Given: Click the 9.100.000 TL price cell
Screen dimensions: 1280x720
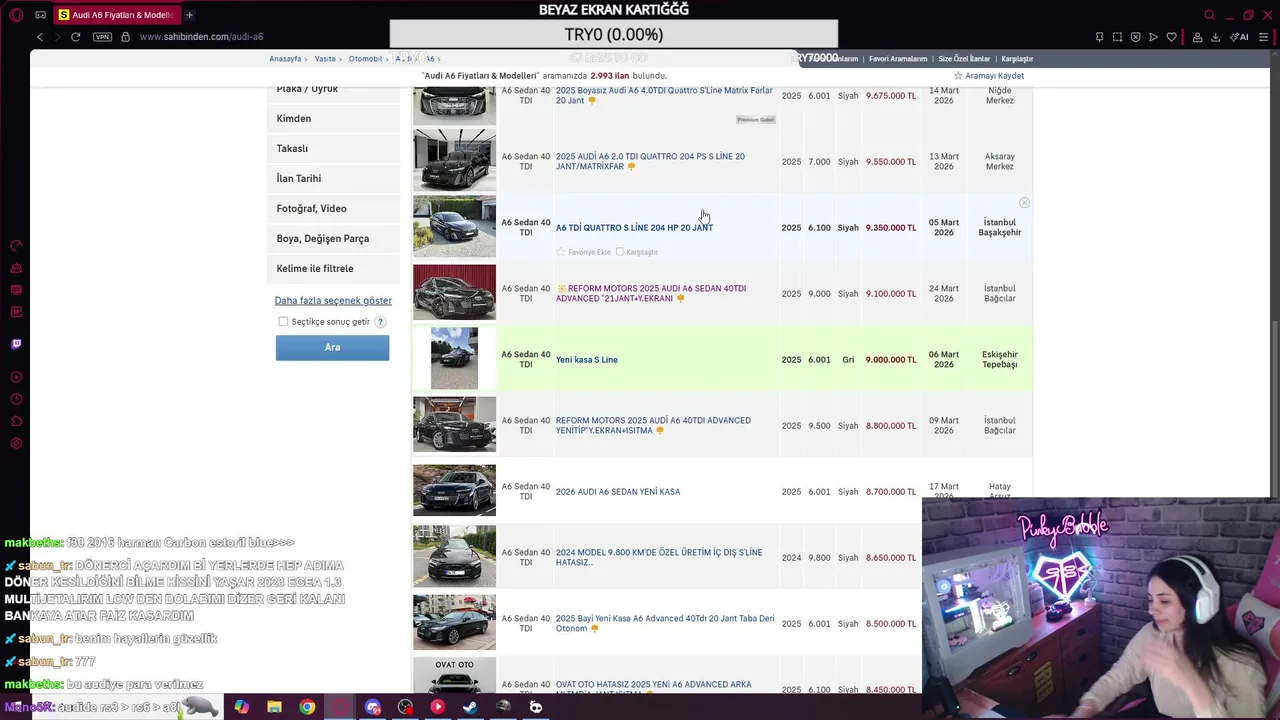Looking at the screenshot, I should point(890,294).
